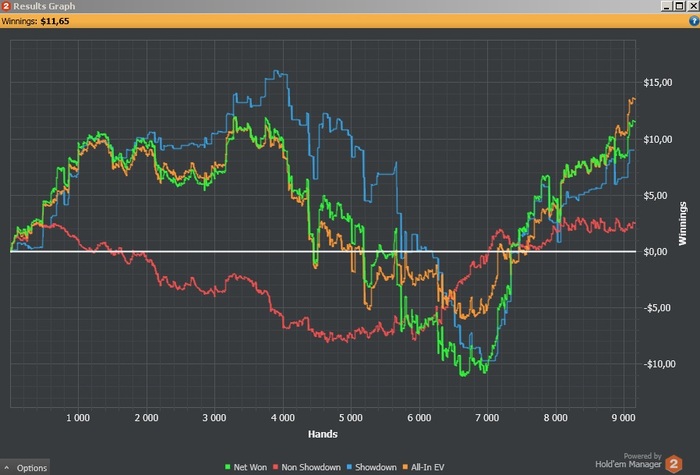Click the -$5,00 axis label

coord(657,308)
